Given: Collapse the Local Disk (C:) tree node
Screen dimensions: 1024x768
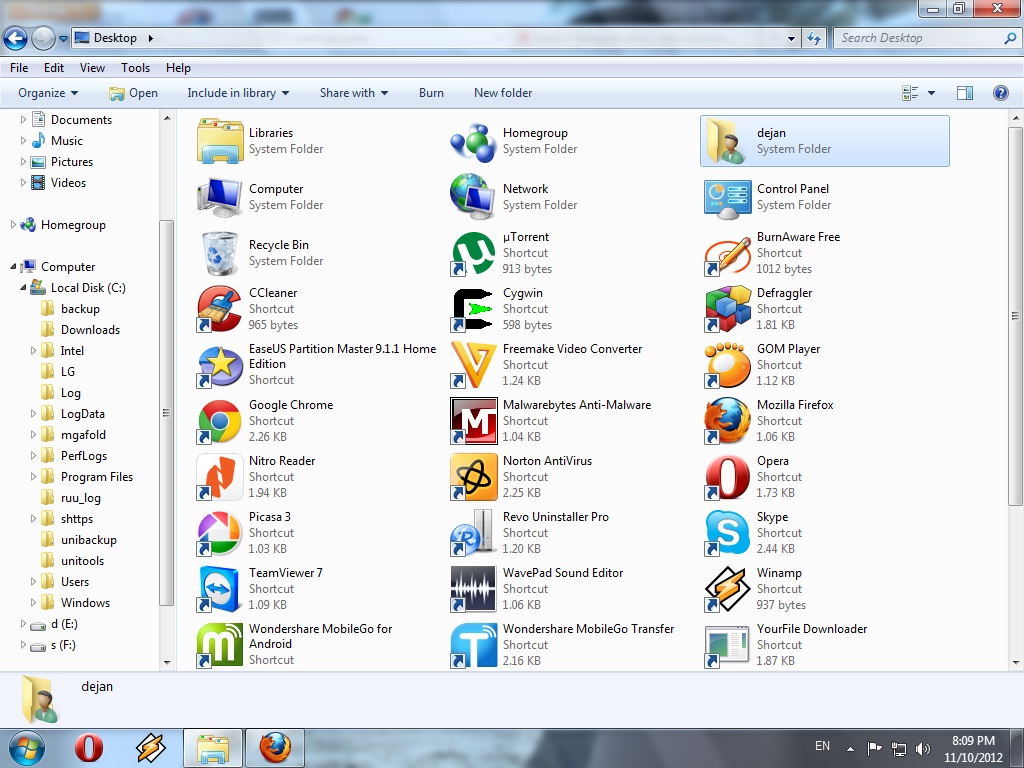Looking at the screenshot, I should [x=24, y=288].
